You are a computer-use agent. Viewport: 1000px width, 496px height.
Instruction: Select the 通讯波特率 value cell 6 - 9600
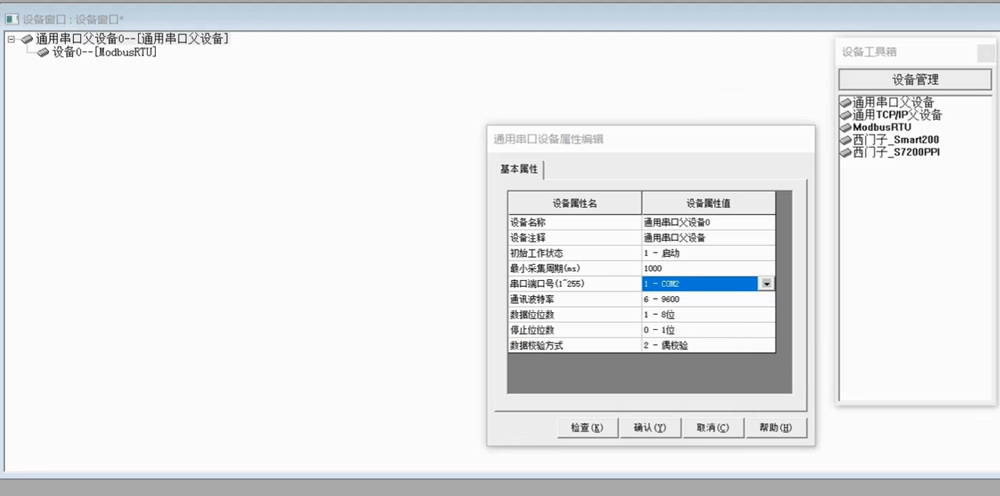pyautogui.click(x=707, y=299)
